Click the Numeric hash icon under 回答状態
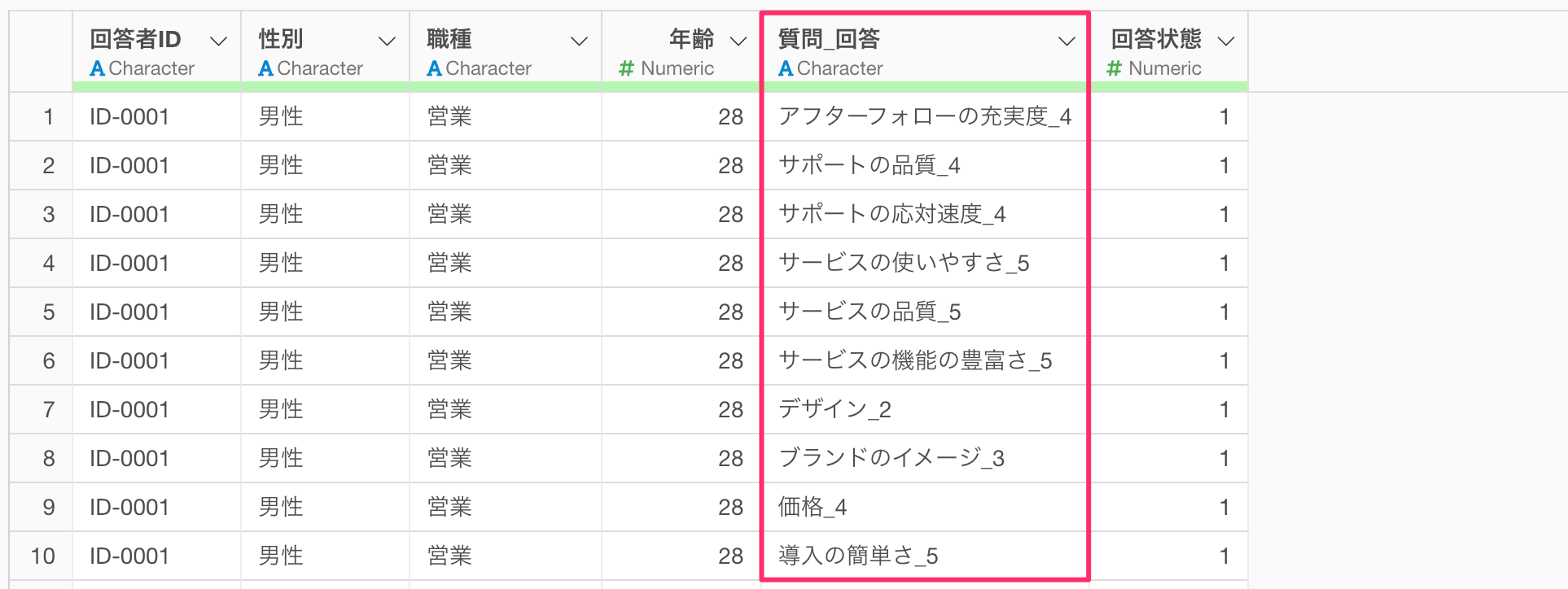 pos(1114,69)
